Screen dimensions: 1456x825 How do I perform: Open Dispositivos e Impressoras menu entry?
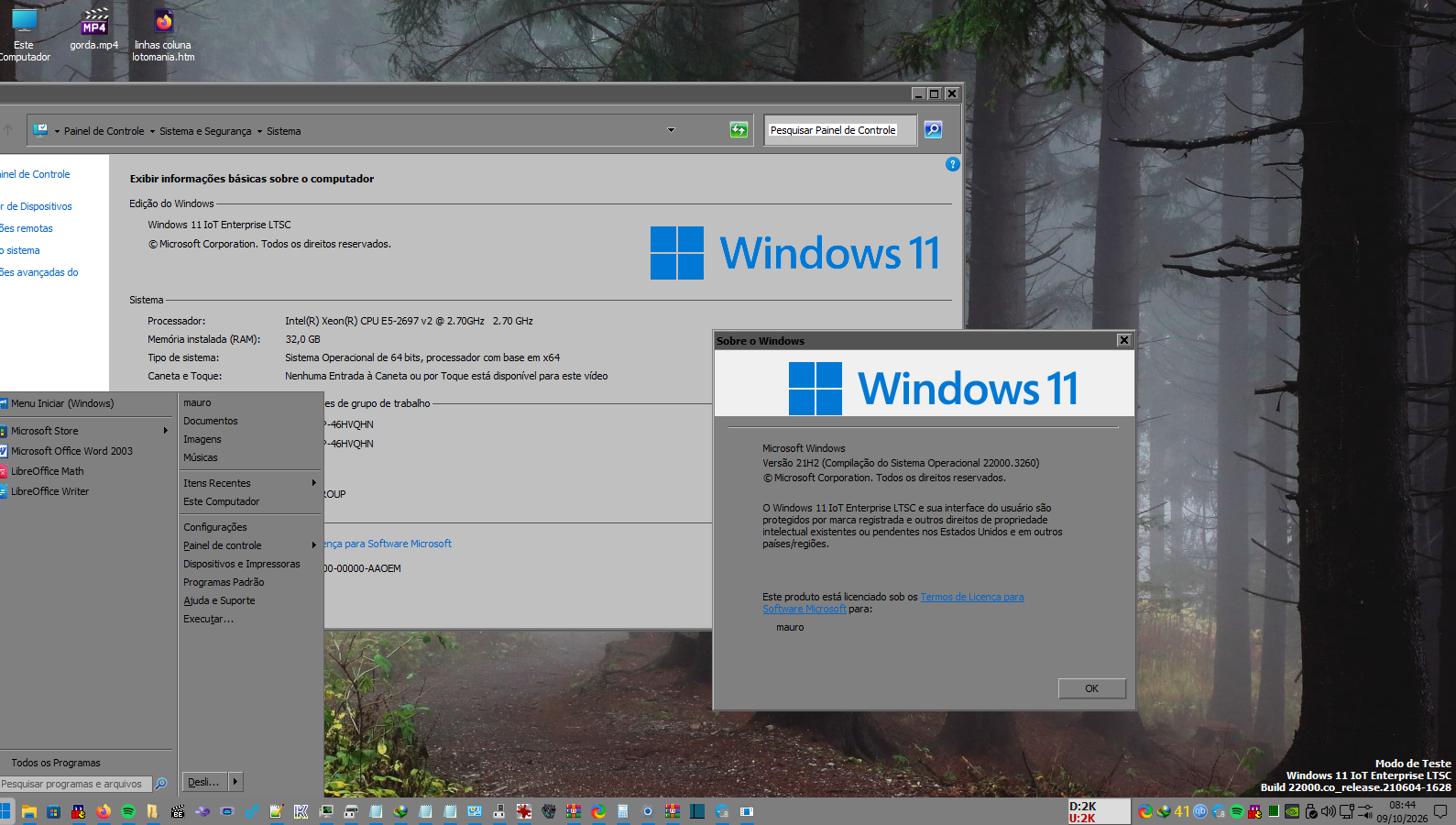pos(241,564)
